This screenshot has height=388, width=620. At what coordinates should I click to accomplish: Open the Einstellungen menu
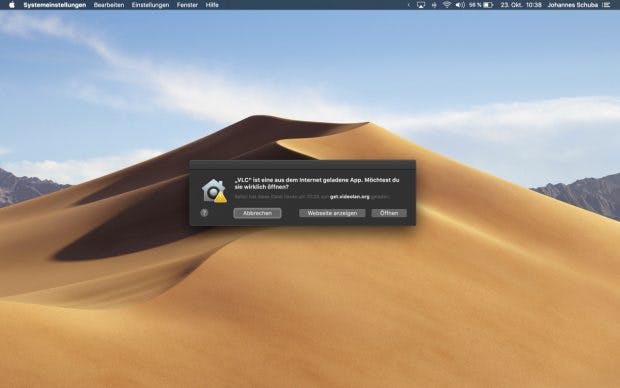(x=150, y=5)
